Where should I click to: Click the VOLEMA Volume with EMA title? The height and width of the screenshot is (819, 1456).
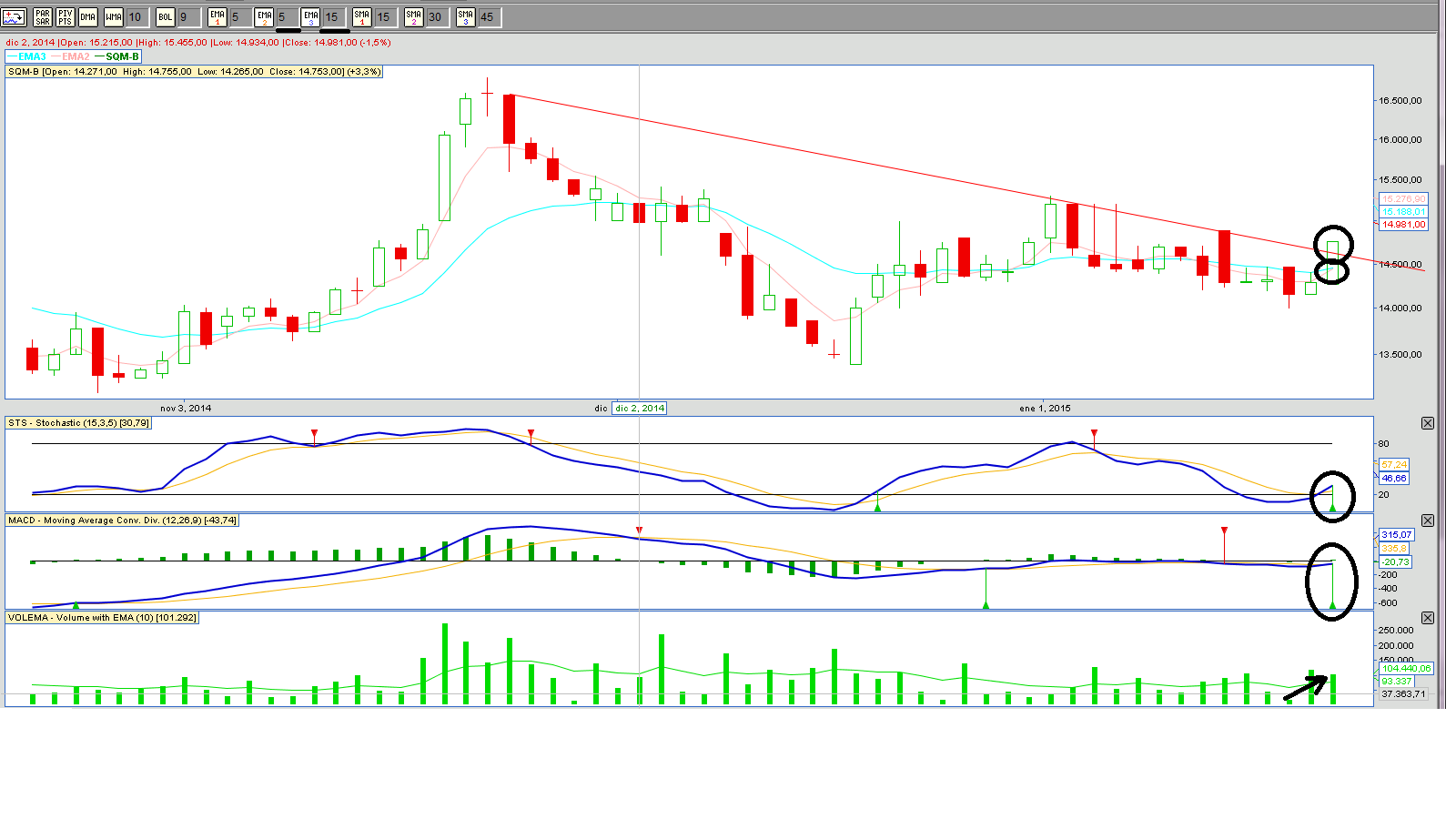[x=102, y=618]
